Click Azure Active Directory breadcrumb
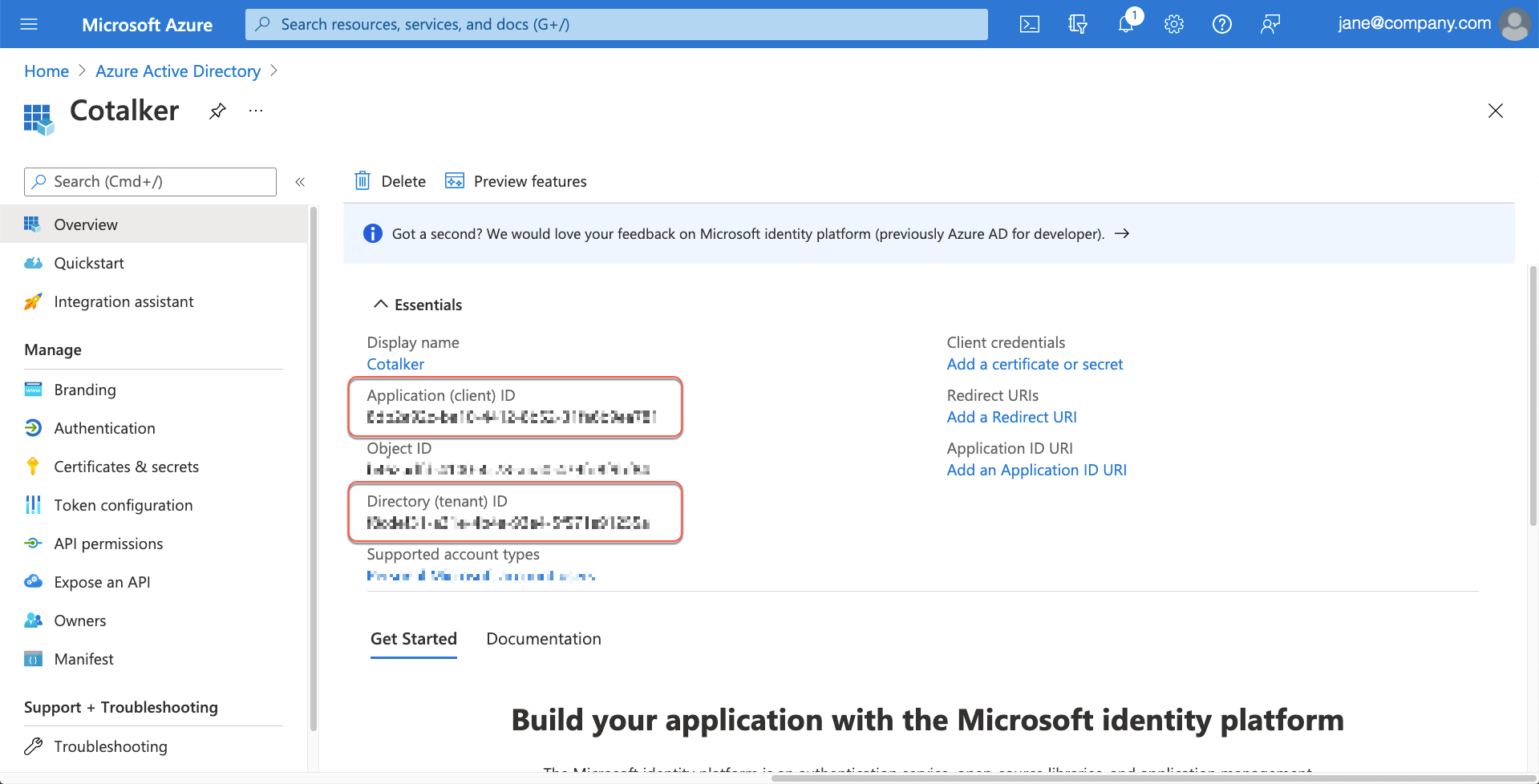Viewport: 1539px width, 784px height. click(178, 71)
